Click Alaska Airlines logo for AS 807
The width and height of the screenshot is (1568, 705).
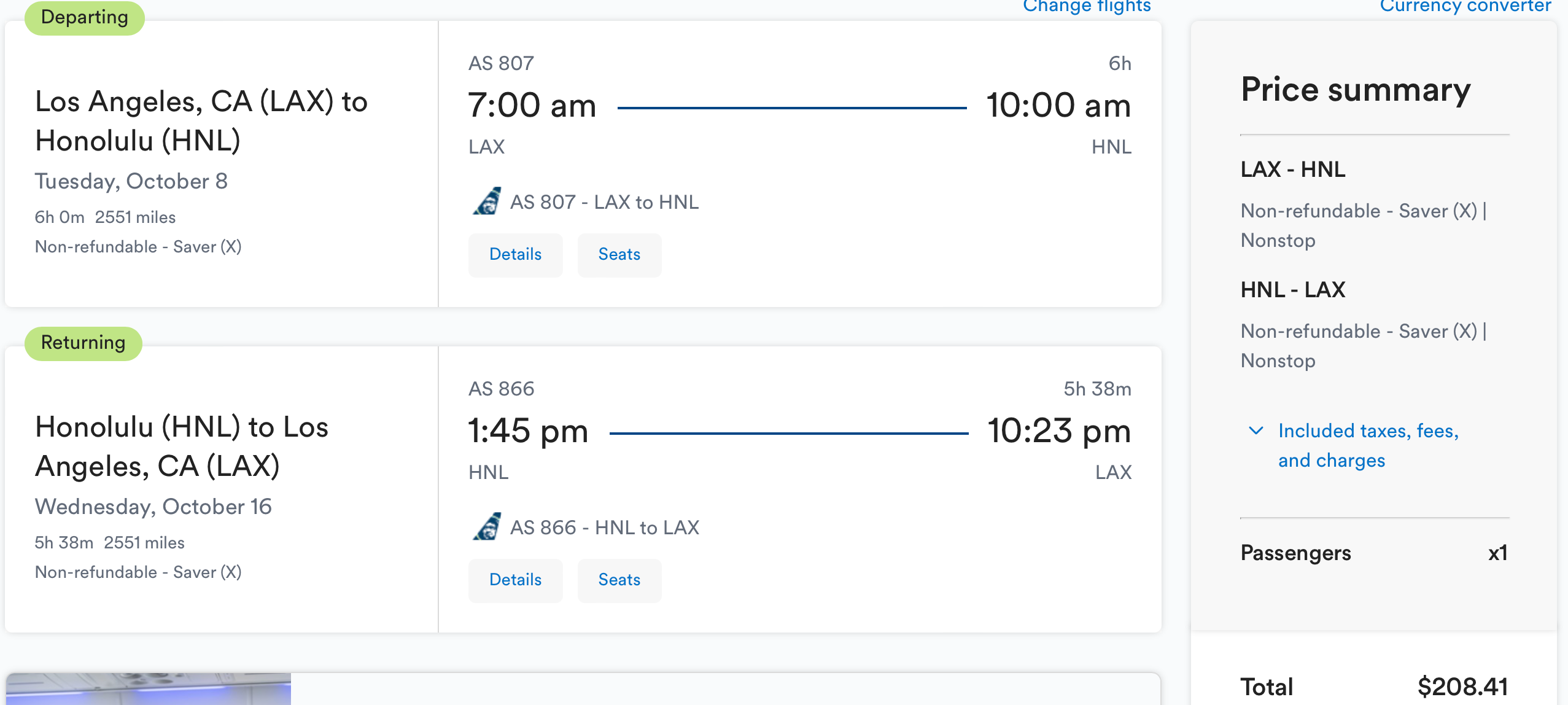click(487, 201)
